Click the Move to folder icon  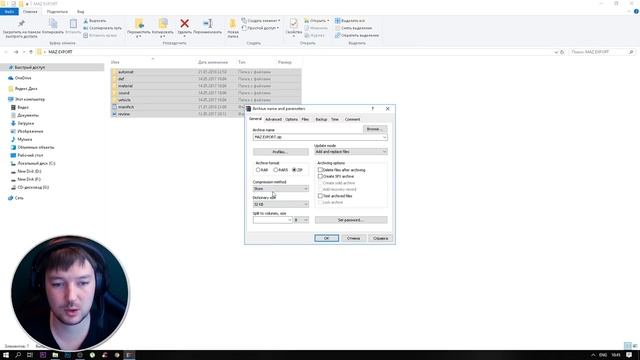pyautogui.click(x=139, y=24)
